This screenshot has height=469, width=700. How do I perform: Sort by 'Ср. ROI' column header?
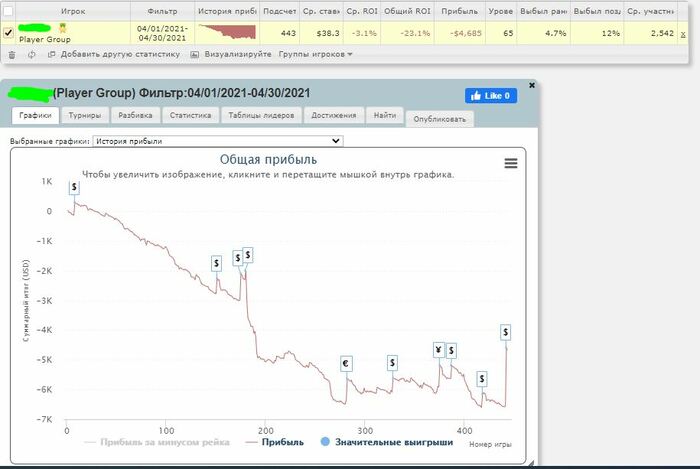362,11
